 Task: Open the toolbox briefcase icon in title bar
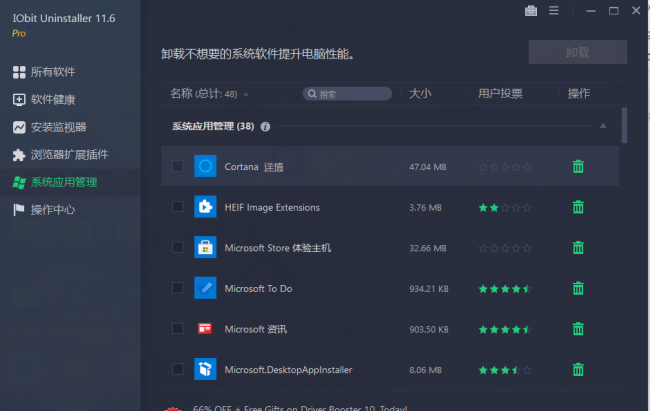click(531, 10)
